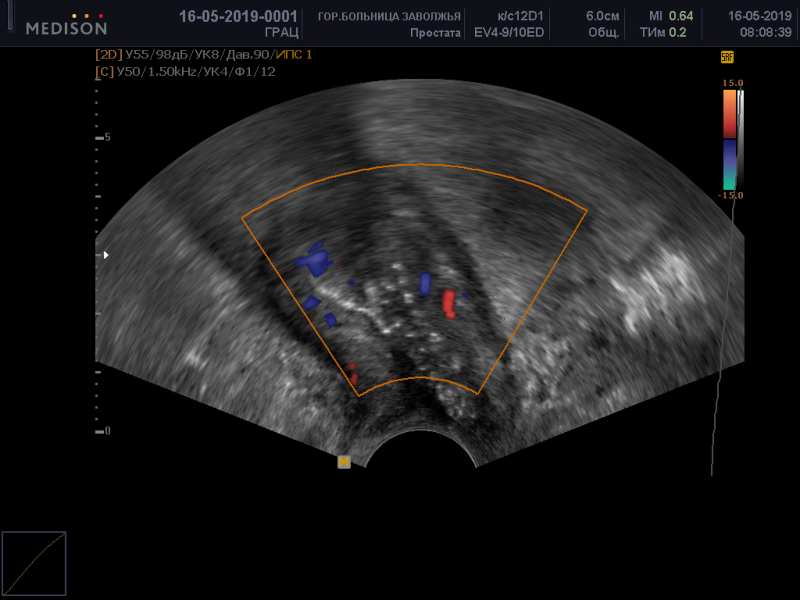Screen dimensions: 800x600
Task: Click the MEDISON logo
Action: click(x=66, y=26)
